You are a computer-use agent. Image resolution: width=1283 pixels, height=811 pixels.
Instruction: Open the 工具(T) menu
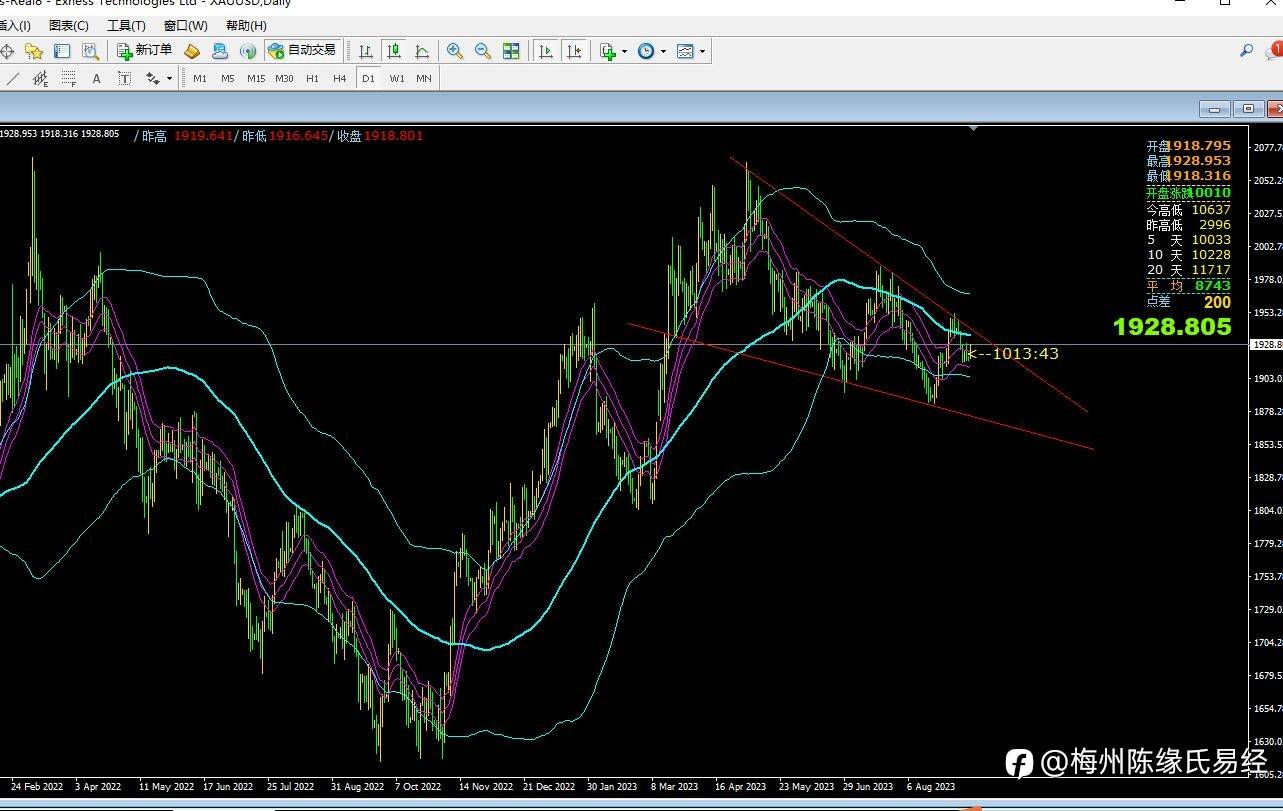(126, 25)
